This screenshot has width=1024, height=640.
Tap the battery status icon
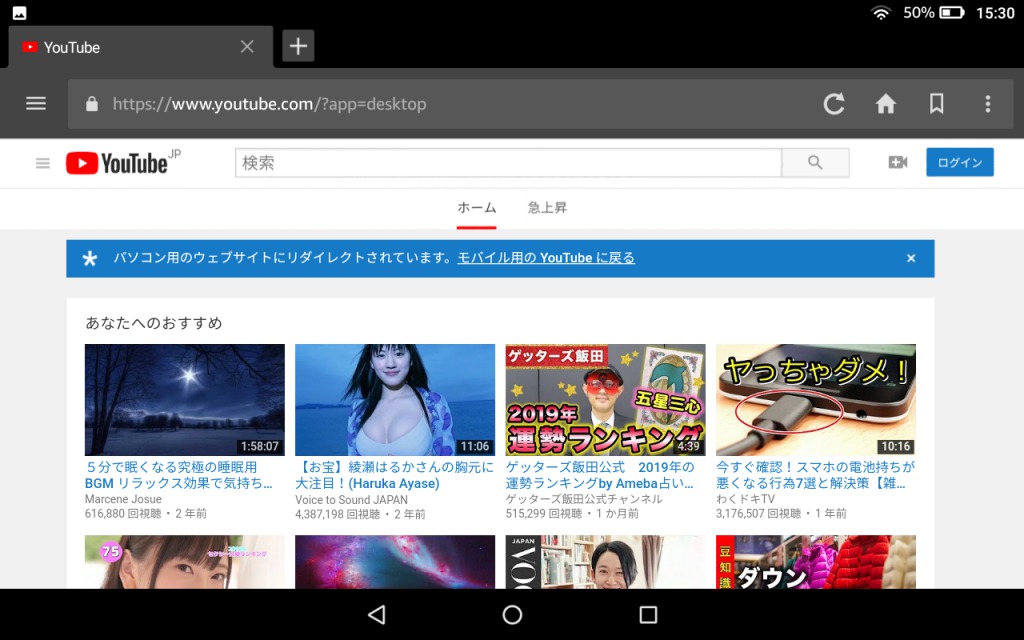952,12
